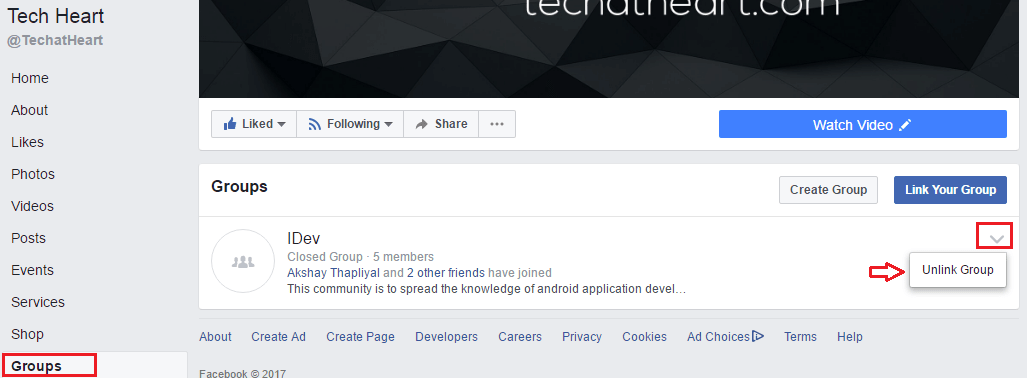
Task: Open the Services sidebar item
Action: 38,303
